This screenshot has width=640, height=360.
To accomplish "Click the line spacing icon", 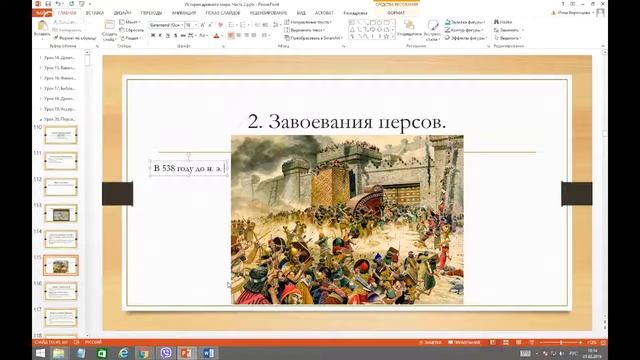I will (276, 25).
